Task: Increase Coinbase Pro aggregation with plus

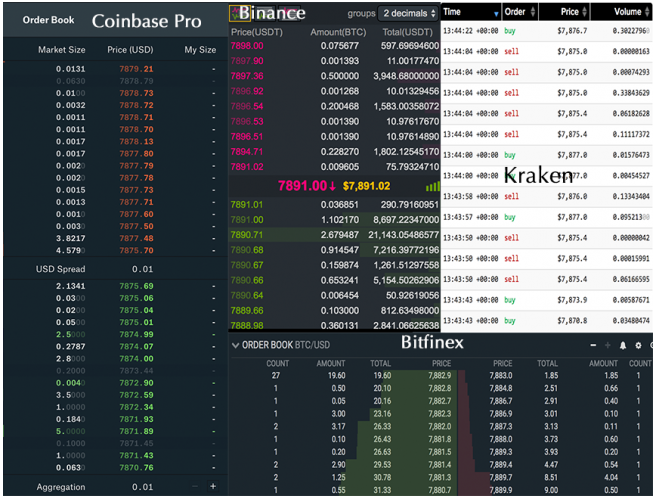Action: (213, 486)
